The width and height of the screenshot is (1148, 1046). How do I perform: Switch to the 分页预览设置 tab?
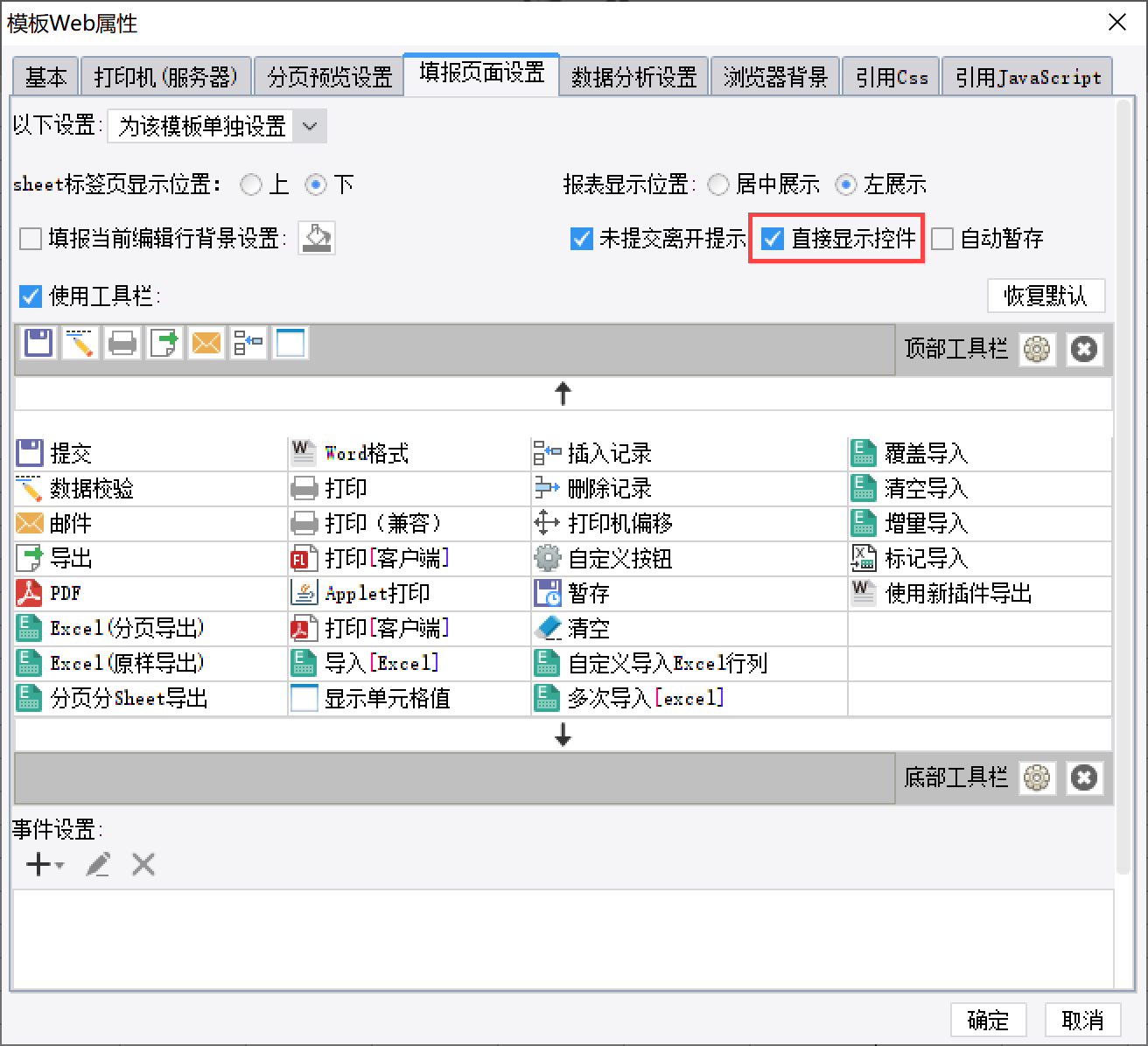[330, 77]
